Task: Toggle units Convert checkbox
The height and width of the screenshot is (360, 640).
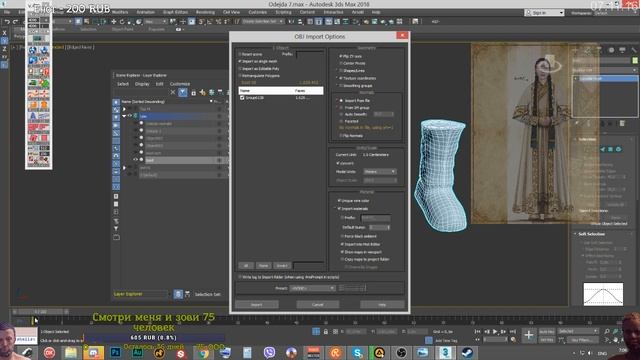Action: coord(338,163)
